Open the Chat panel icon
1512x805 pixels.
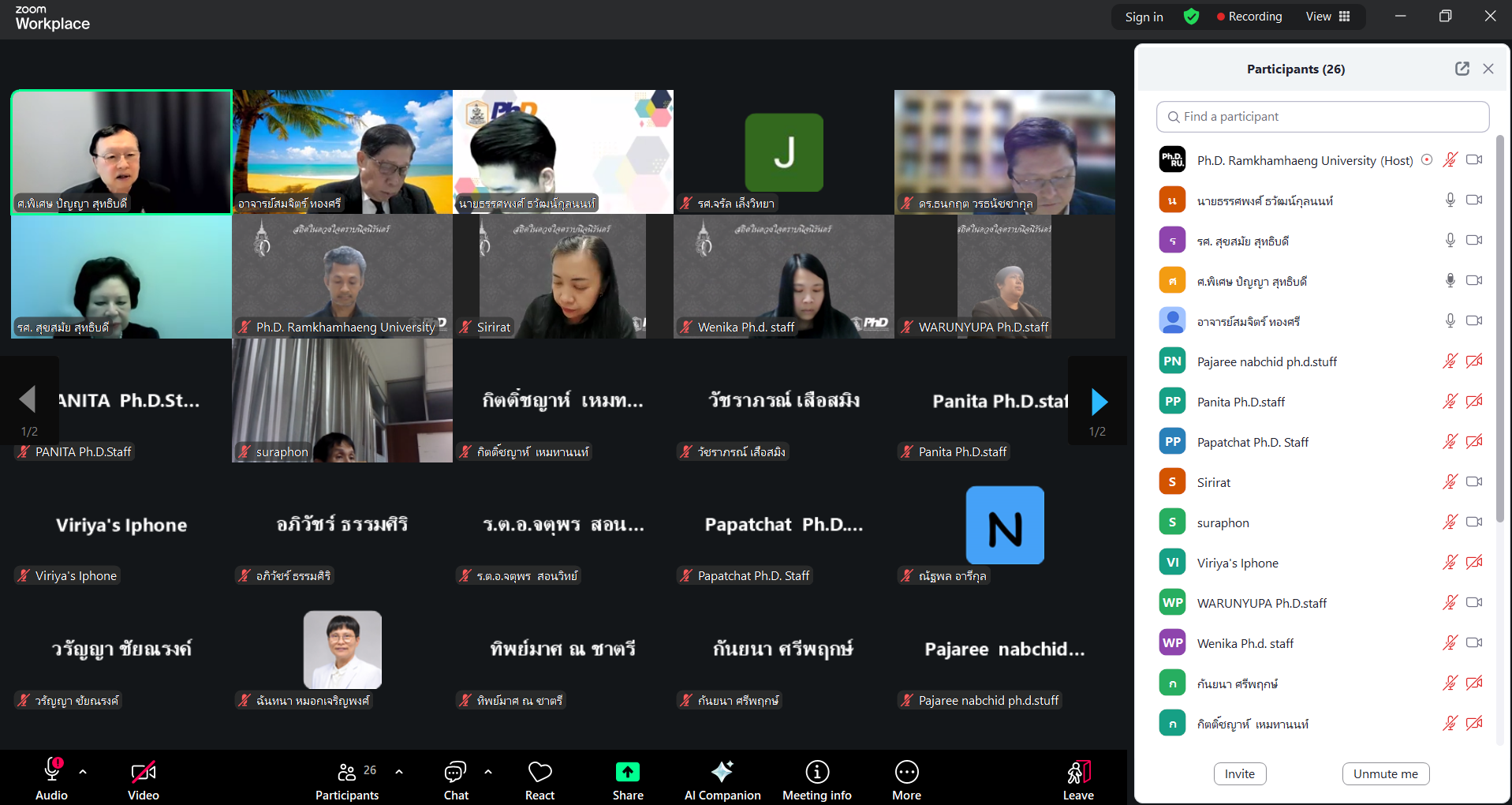[456, 772]
